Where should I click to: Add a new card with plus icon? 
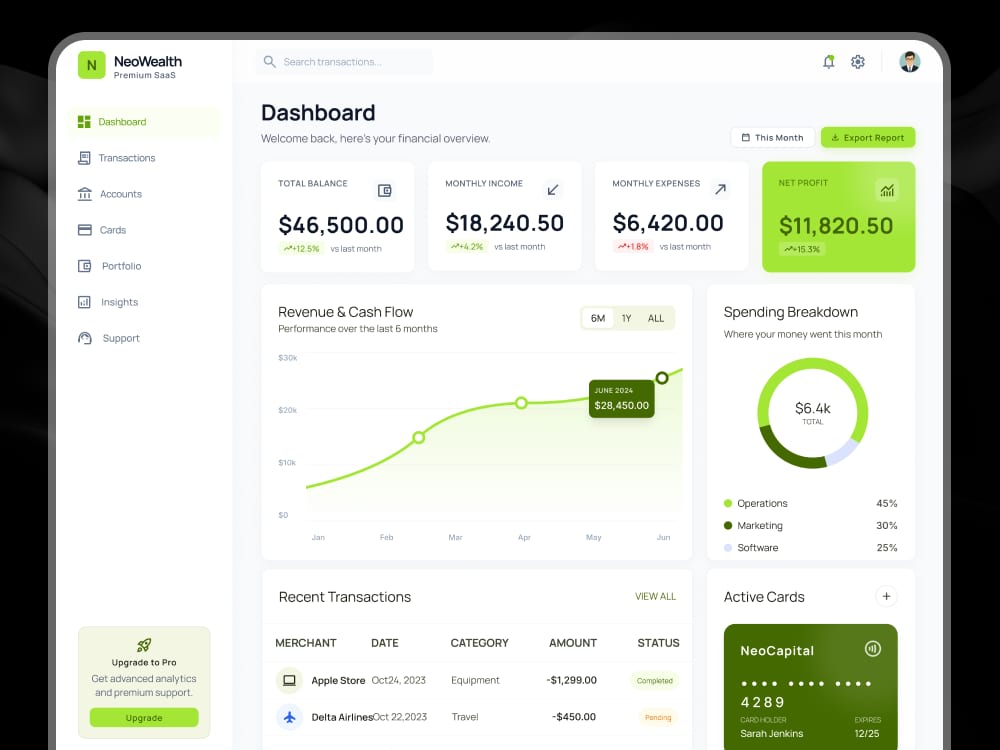[886, 596]
